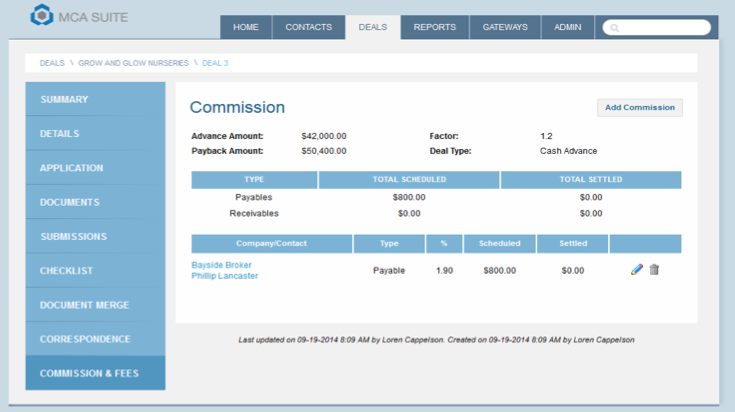Click the Advance Amount value $42,000.00
This screenshot has width=735, height=412.
(x=324, y=136)
